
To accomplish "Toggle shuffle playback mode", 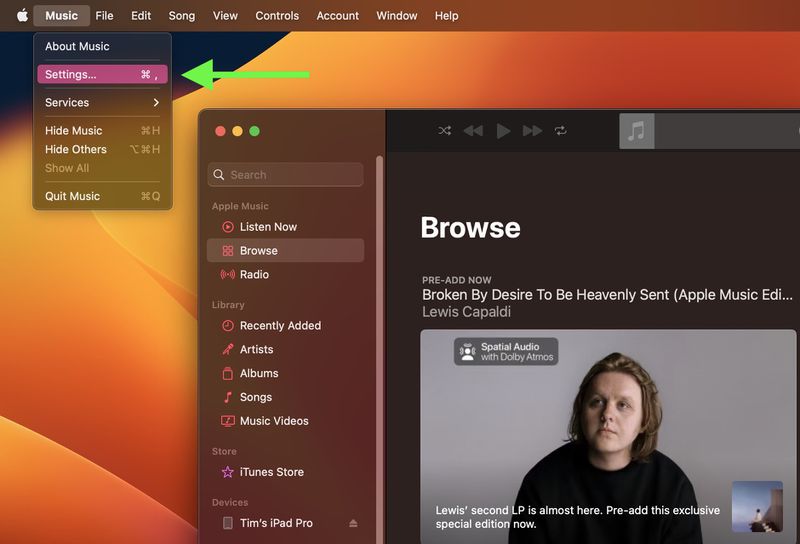I will point(445,131).
